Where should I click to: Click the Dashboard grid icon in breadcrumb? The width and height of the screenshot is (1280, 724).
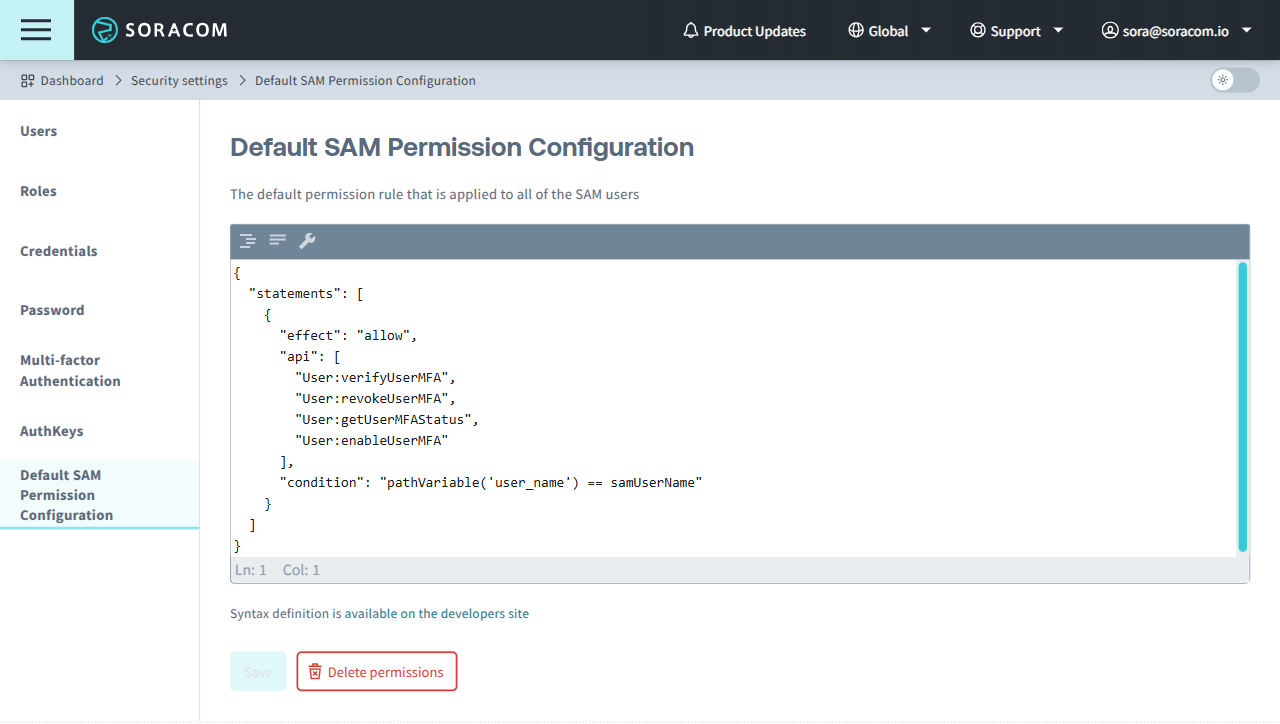coord(28,81)
